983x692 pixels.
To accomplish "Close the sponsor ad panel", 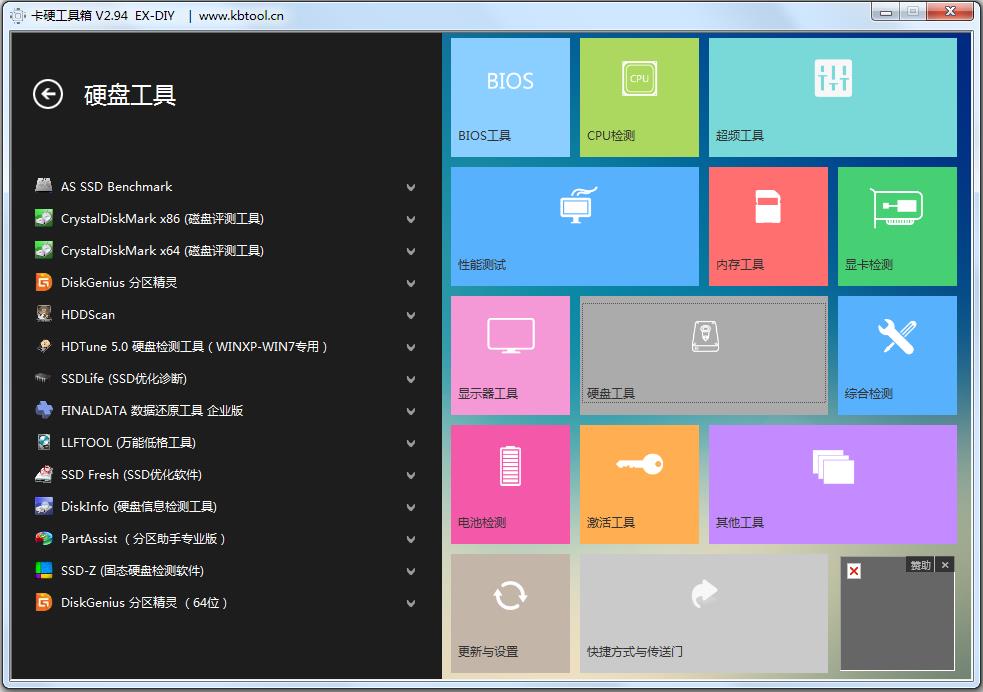I will tap(945, 565).
